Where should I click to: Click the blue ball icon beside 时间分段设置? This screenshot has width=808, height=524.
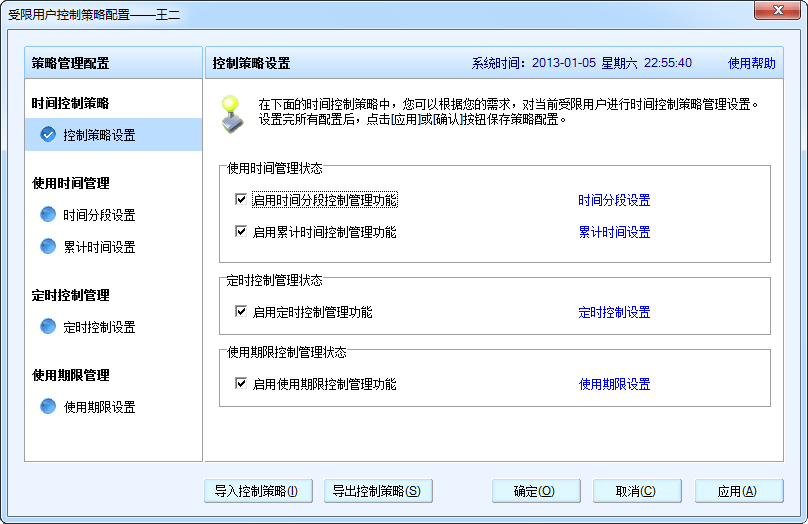(x=48, y=215)
